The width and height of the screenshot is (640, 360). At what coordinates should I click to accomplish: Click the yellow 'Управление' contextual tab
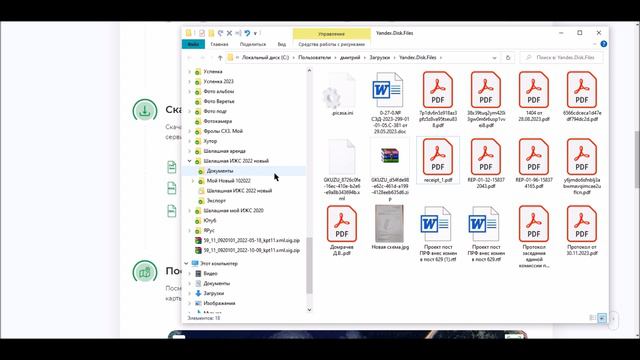tap(331, 33)
